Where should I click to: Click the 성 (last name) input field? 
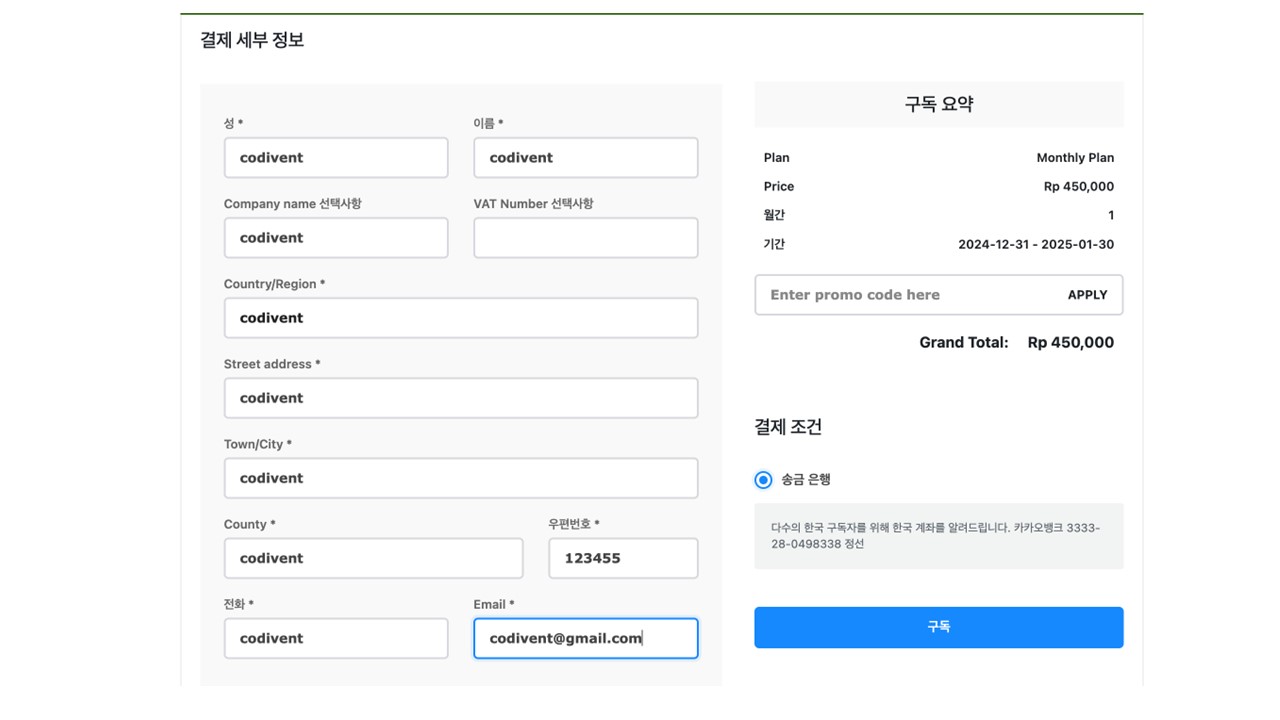point(336,158)
